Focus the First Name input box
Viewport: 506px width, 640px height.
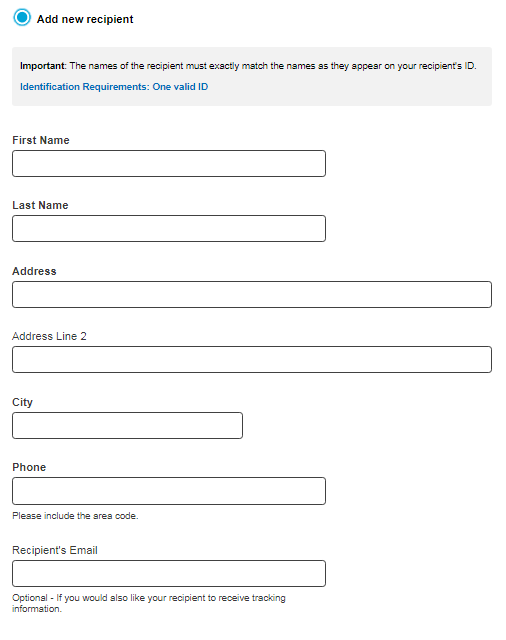pyautogui.click(x=169, y=164)
